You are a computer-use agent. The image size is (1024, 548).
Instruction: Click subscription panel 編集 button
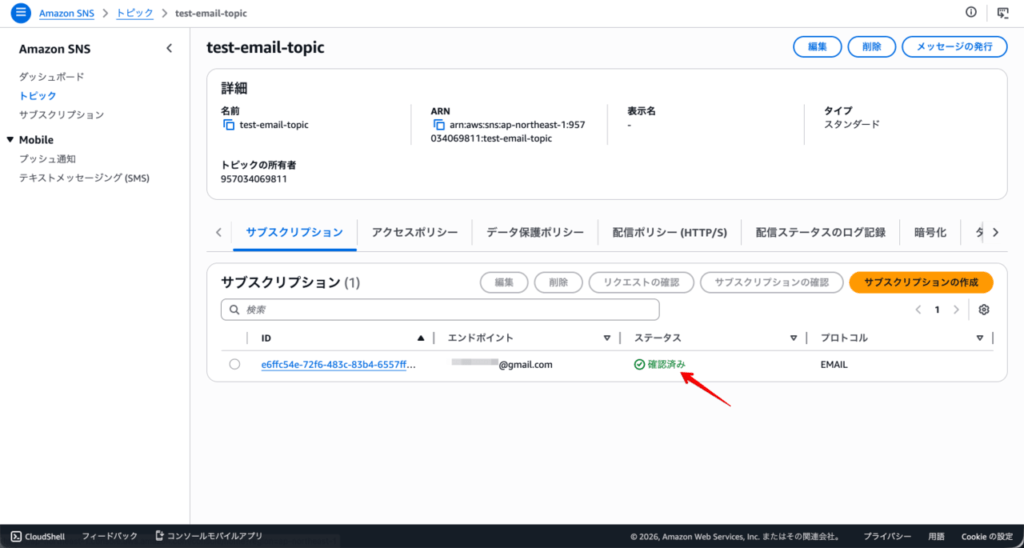point(504,282)
